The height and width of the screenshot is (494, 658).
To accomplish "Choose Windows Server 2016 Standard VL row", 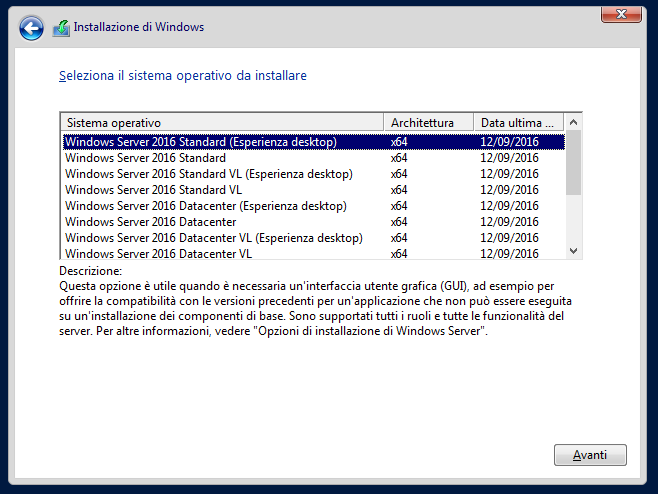I will [313, 190].
